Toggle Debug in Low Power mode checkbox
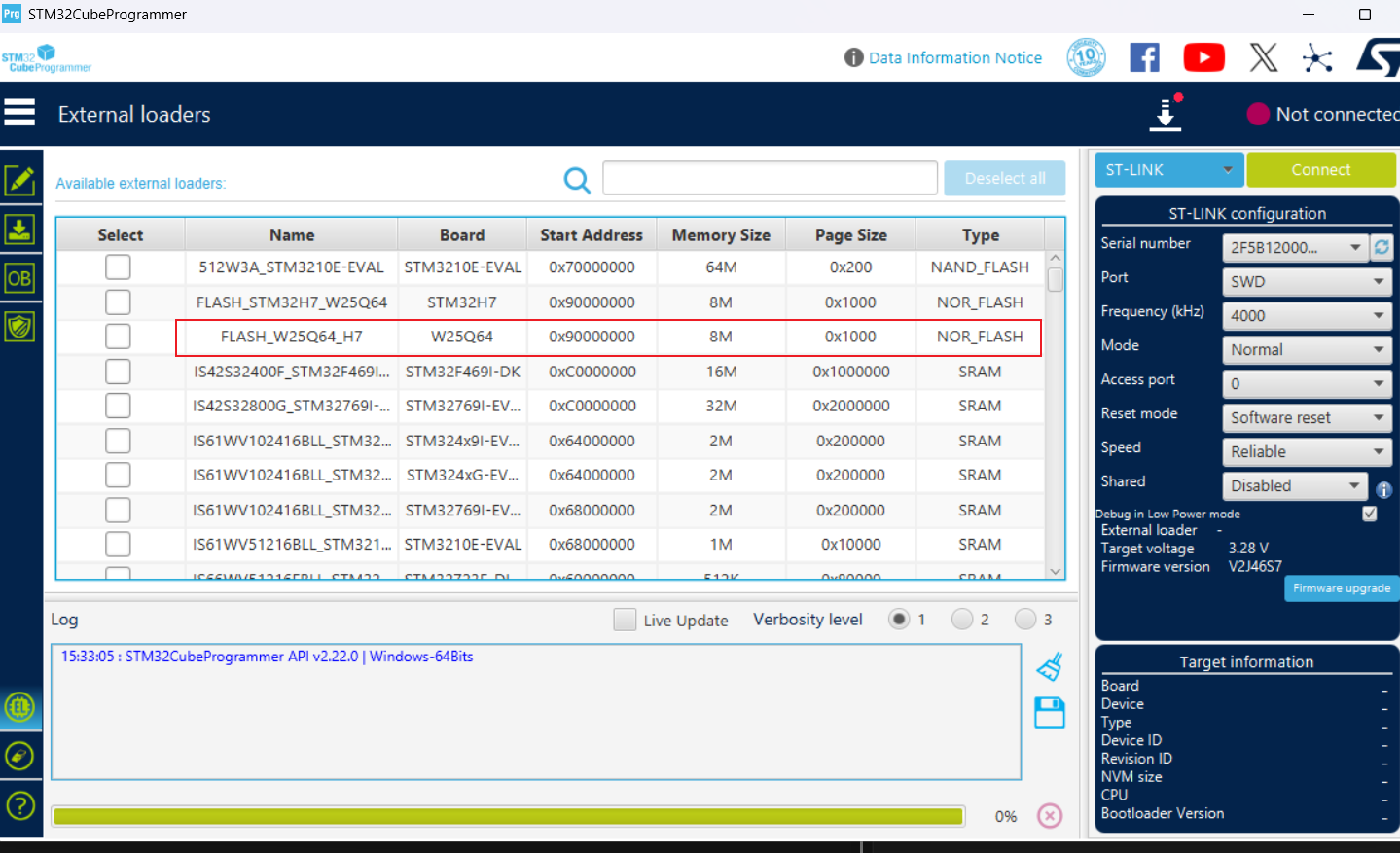 click(1370, 514)
